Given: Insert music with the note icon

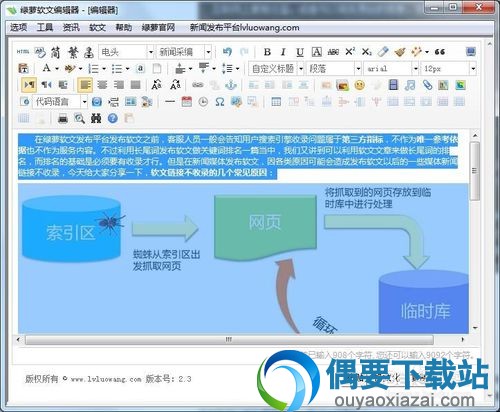Looking at the screenshot, I should (x=410, y=85).
